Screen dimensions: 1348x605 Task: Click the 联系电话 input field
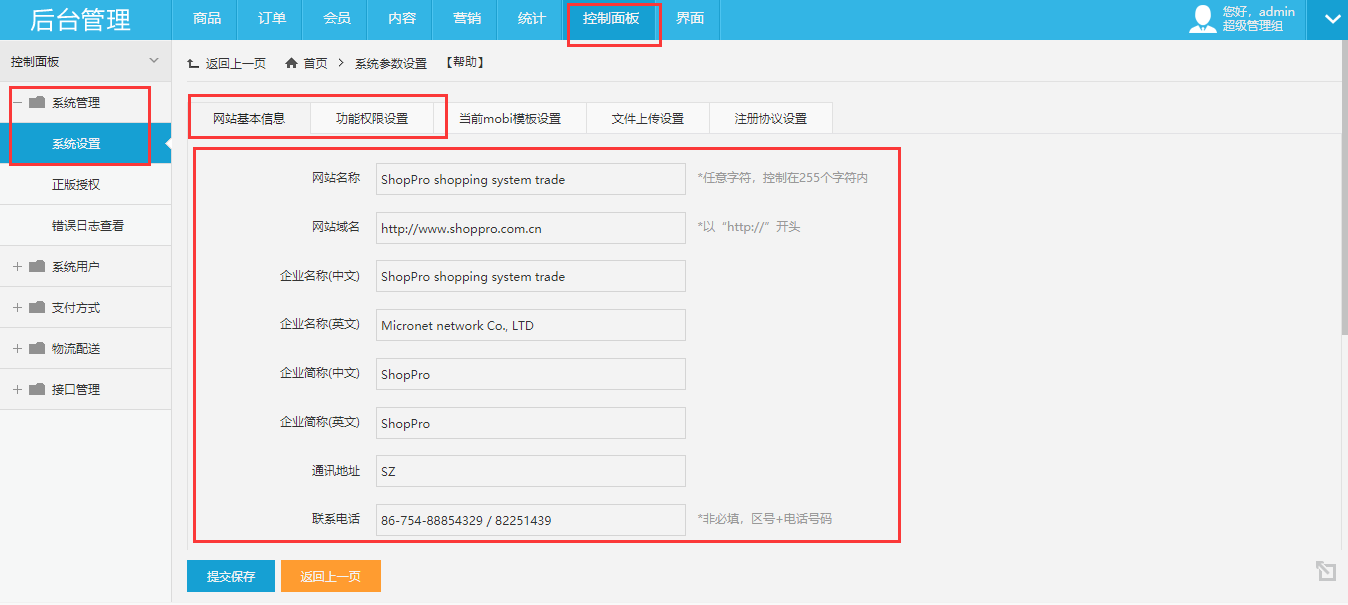(x=531, y=520)
